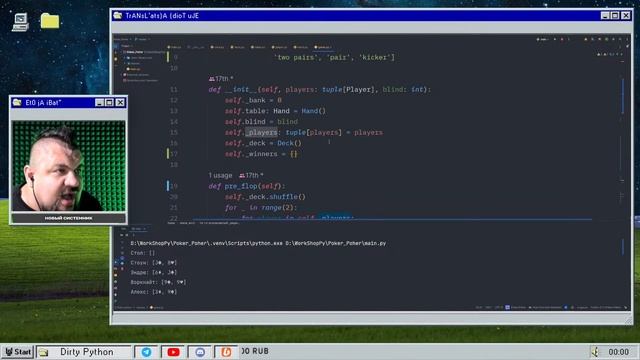Switch to the first editor tab

175,47
